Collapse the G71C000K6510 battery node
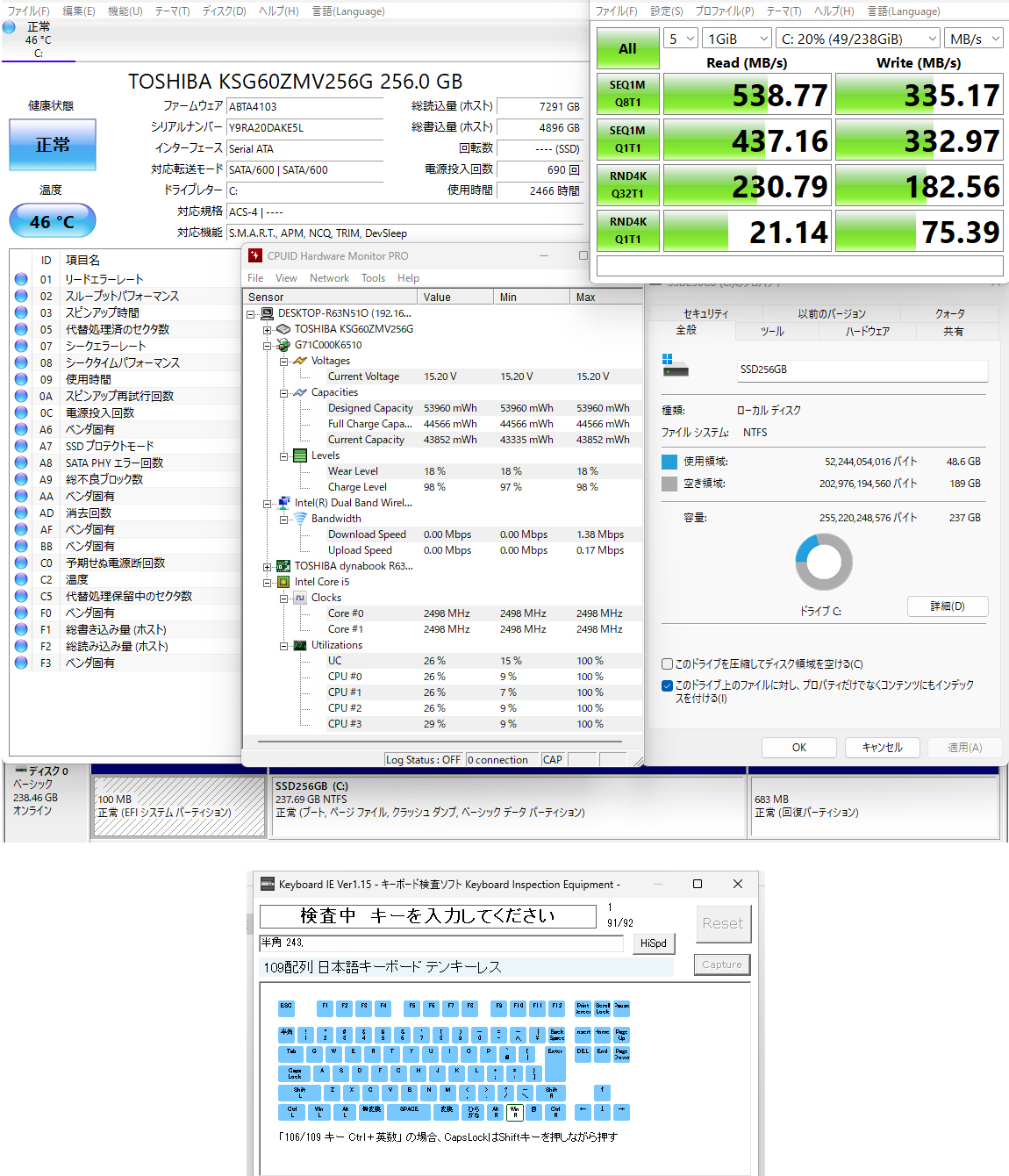 click(267, 346)
